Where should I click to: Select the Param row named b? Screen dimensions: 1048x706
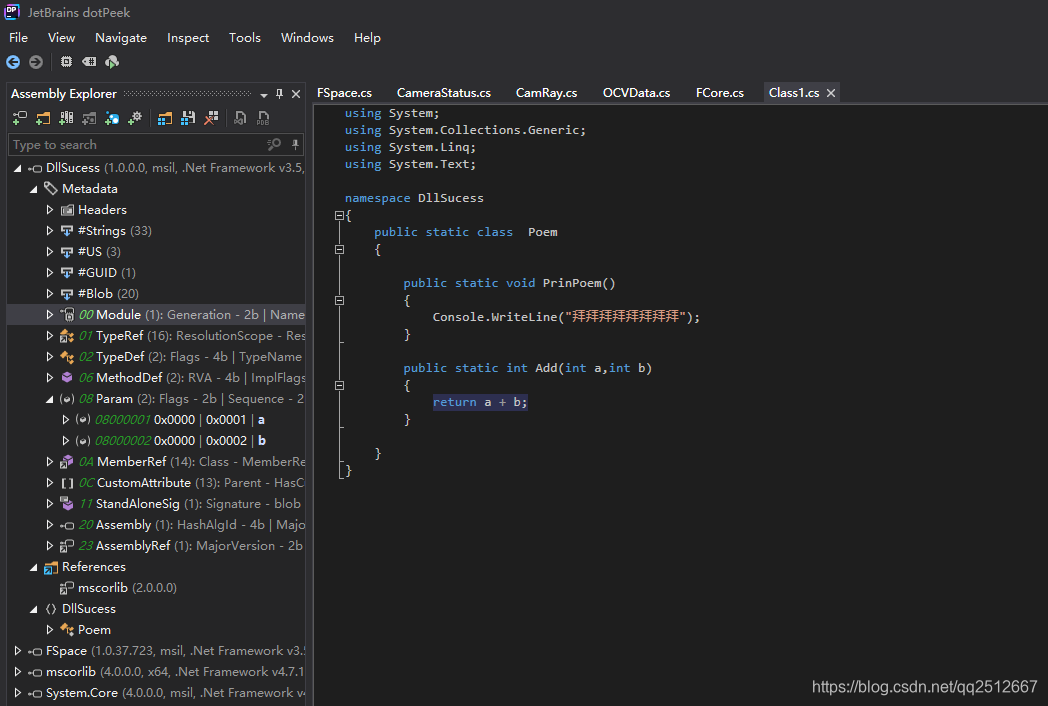156,441
